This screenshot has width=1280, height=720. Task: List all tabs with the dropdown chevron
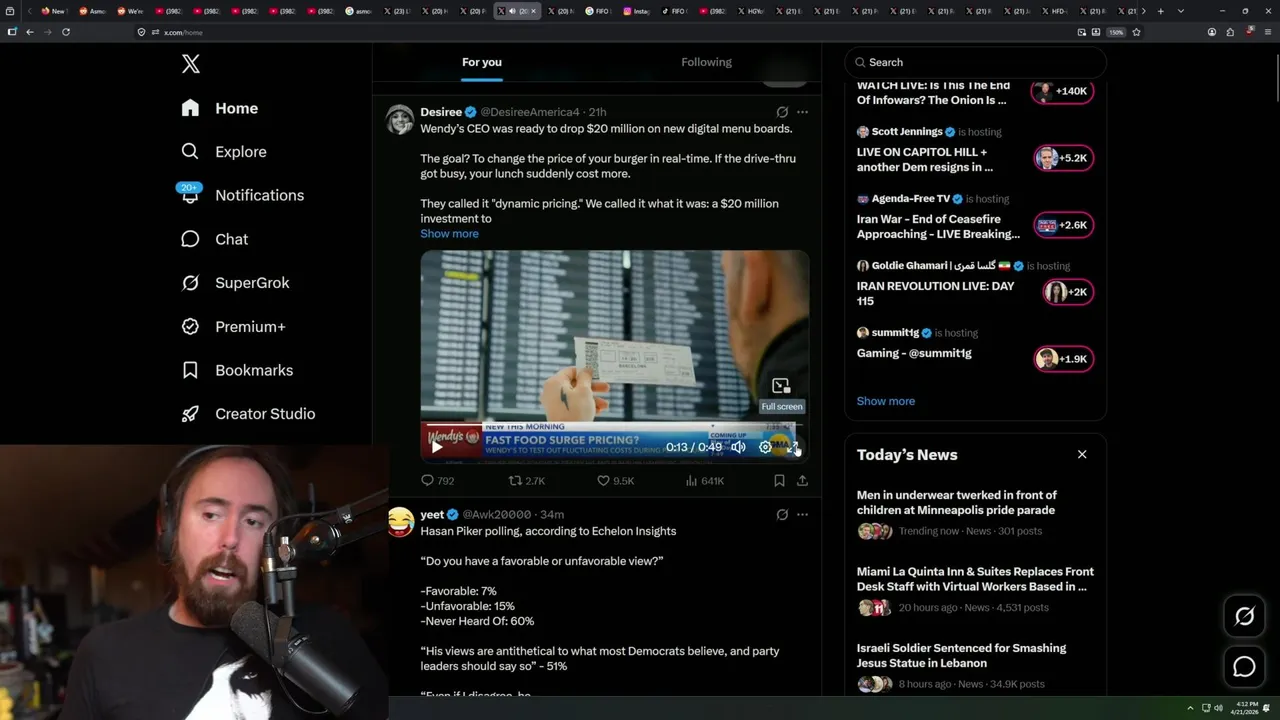[x=1181, y=11]
